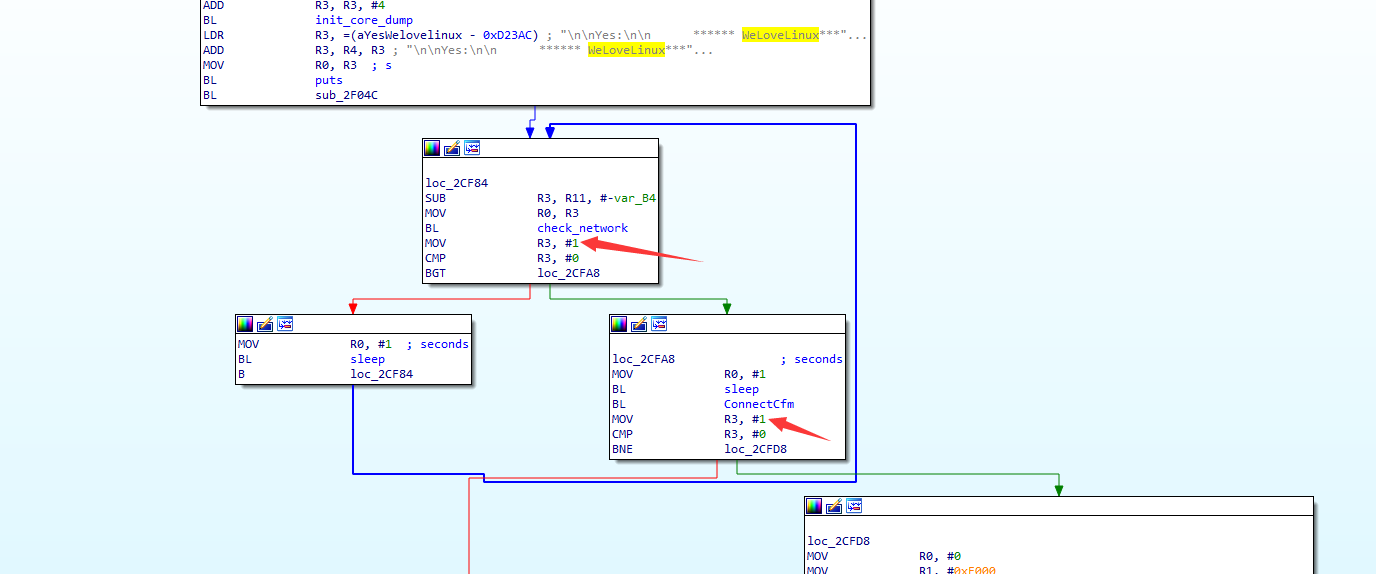Screen dimensions: 1376x574
Task: Open color picker on loc_2CFD8 block header
Action: (815, 506)
